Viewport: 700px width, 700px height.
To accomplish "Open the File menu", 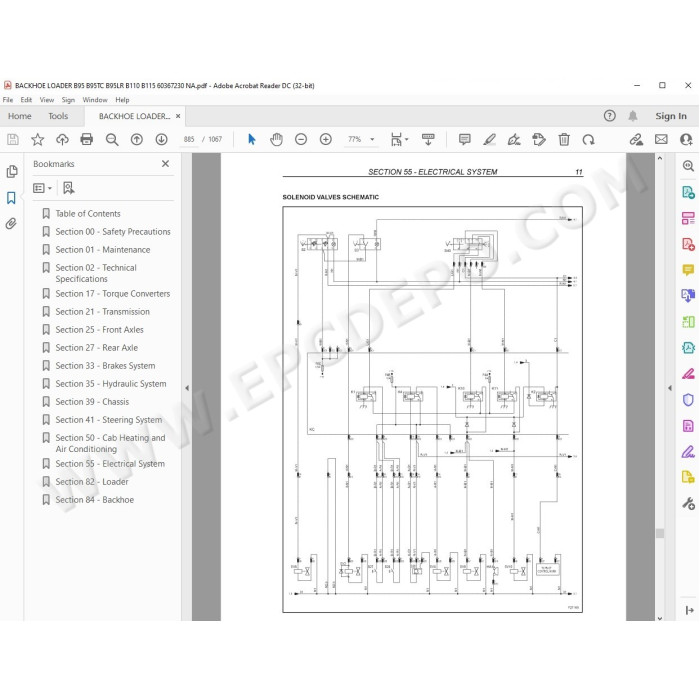I will pyautogui.click(x=8, y=100).
